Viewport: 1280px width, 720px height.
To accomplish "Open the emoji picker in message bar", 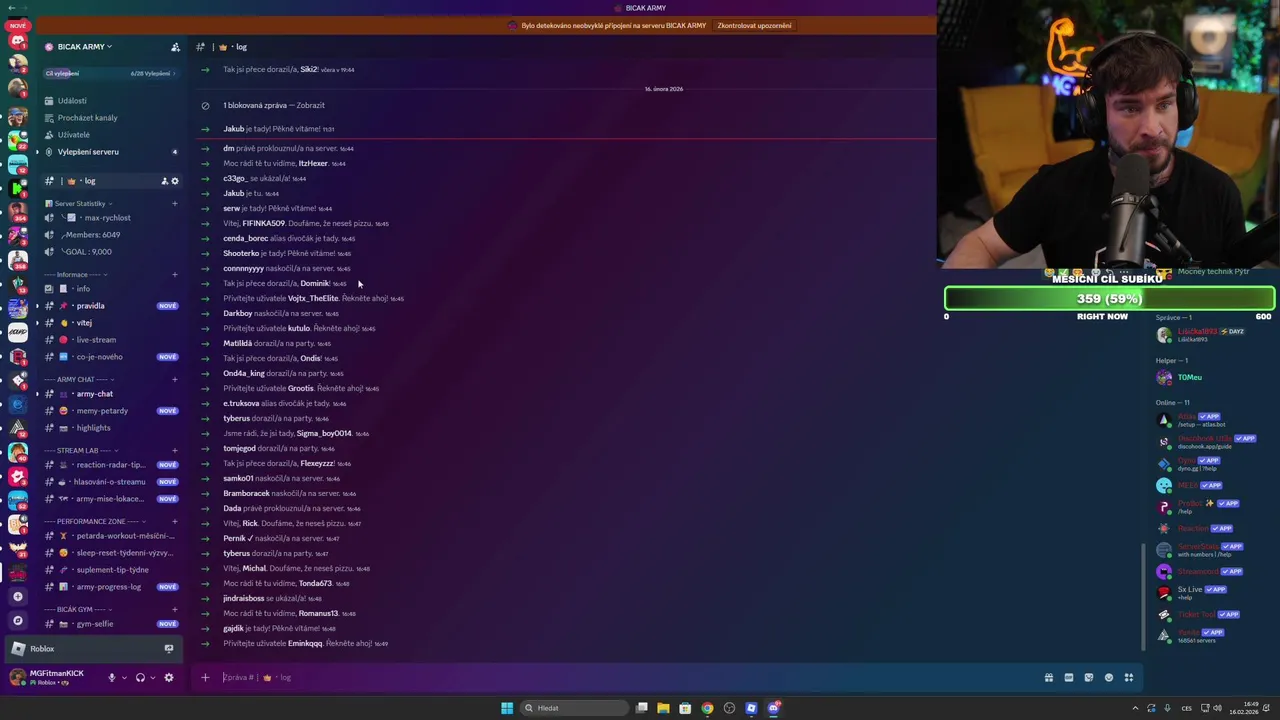I will [x=1109, y=677].
